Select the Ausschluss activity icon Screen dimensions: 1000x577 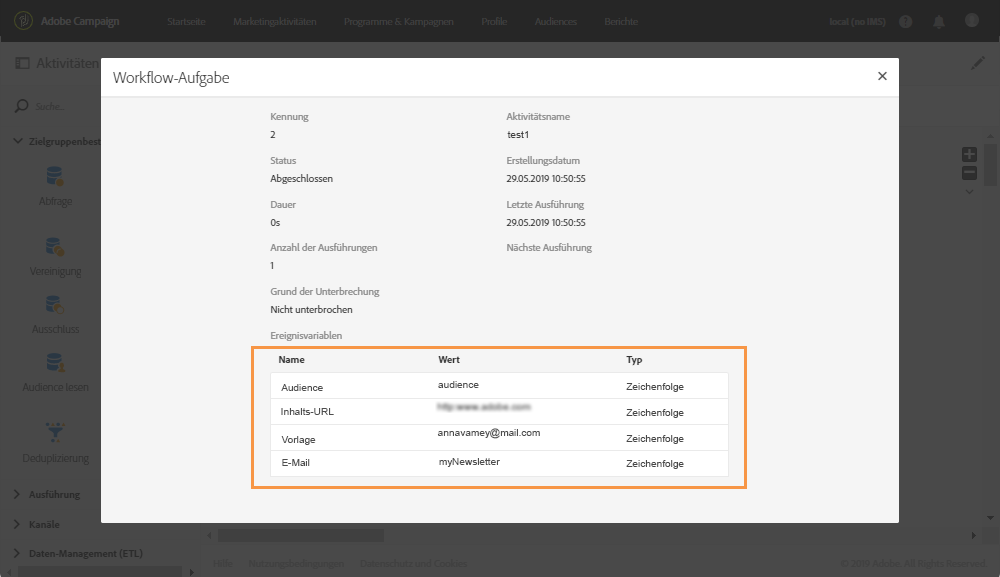coord(55,305)
